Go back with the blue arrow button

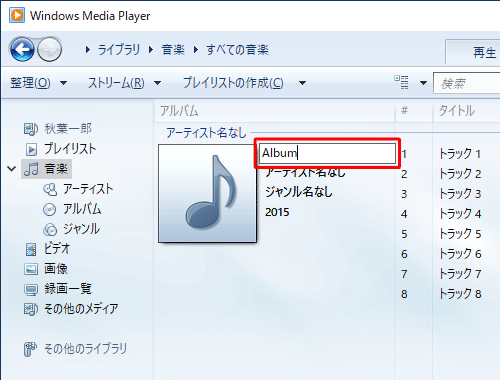[22, 50]
